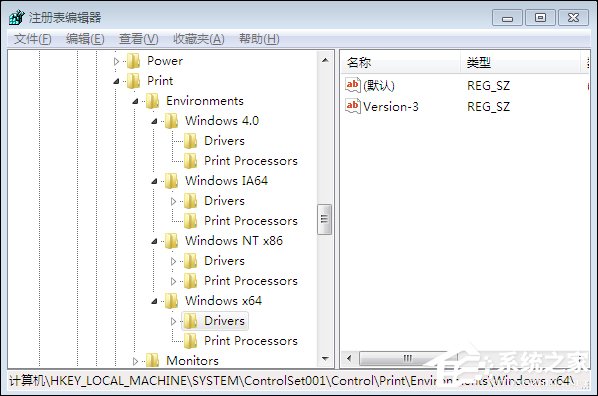Open the 帮助(H) menu
The image size is (598, 396).
[x=259, y=39]
